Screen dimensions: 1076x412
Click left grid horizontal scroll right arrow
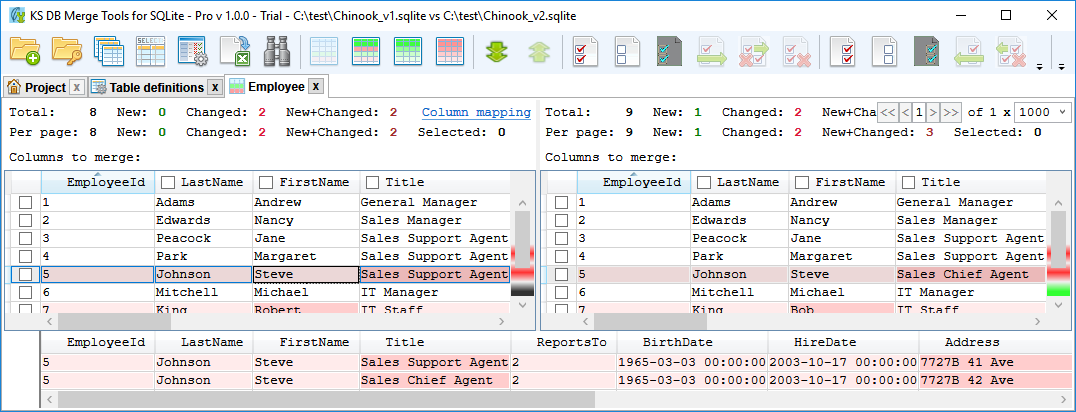pyautogui.click(x=501, y=321)
